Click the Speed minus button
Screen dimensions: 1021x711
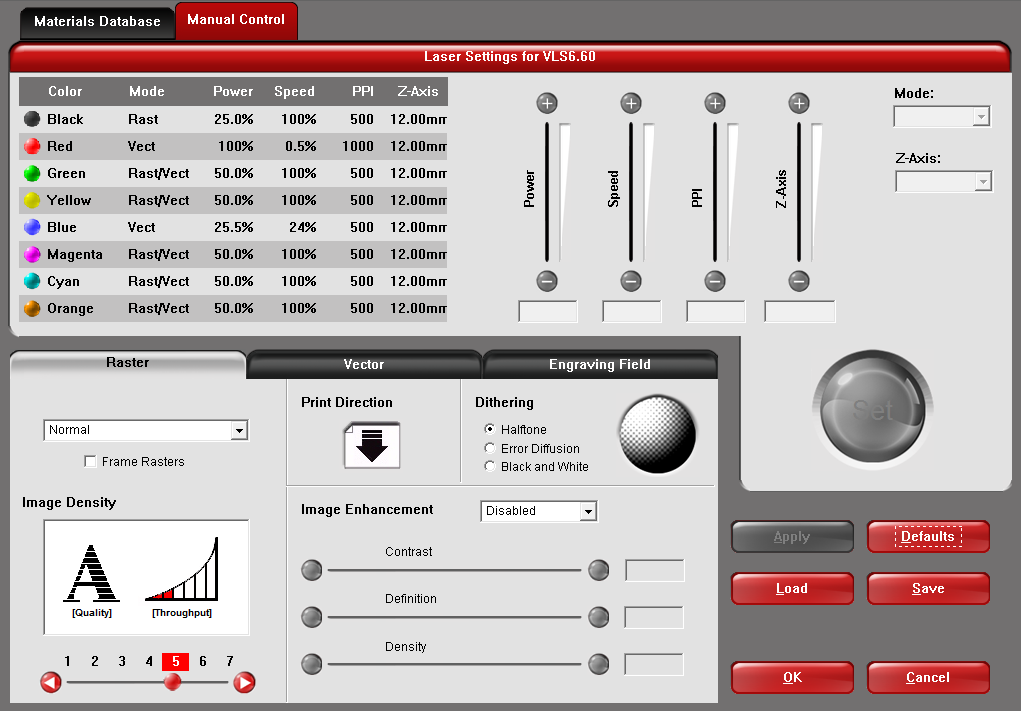point(630,281)
